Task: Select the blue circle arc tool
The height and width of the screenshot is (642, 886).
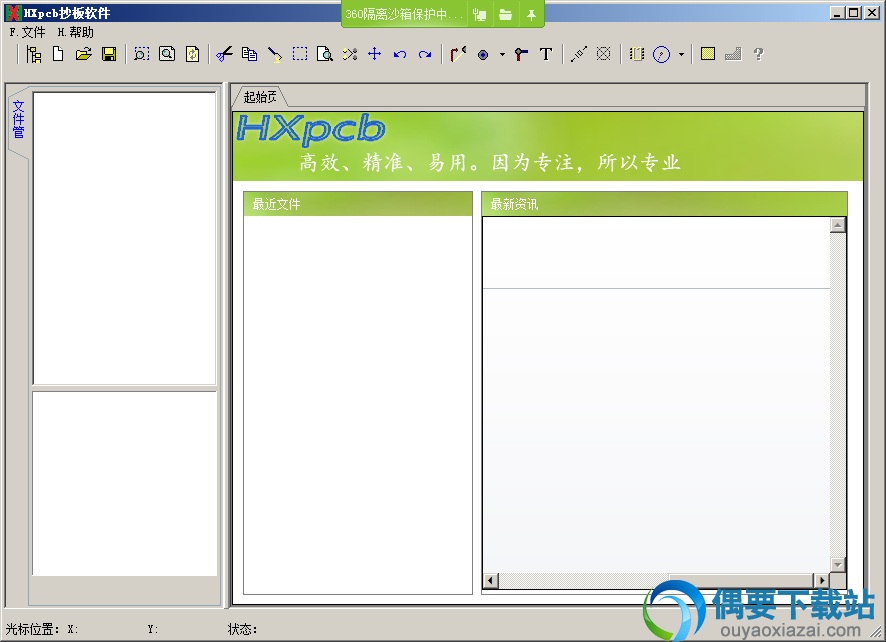Action: point(661,54)
